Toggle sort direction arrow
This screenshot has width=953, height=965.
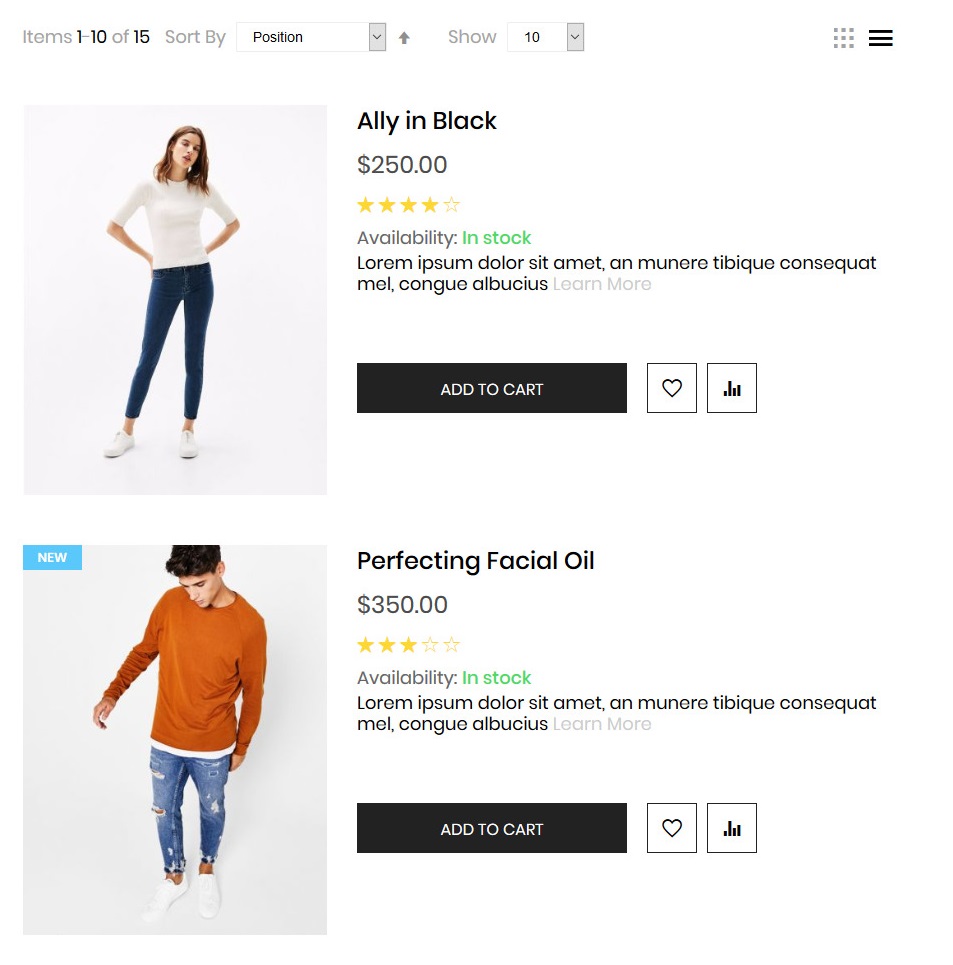(x=404, y=38)
